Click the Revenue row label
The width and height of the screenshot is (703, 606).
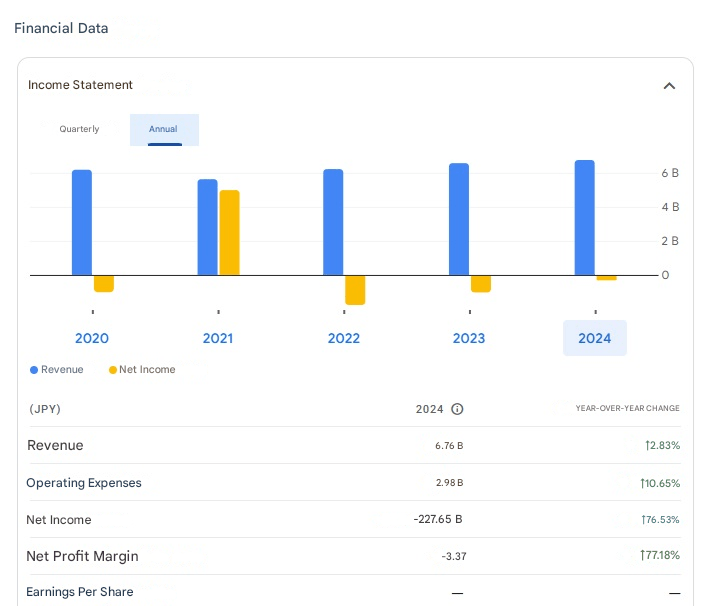tap(55, 445)
